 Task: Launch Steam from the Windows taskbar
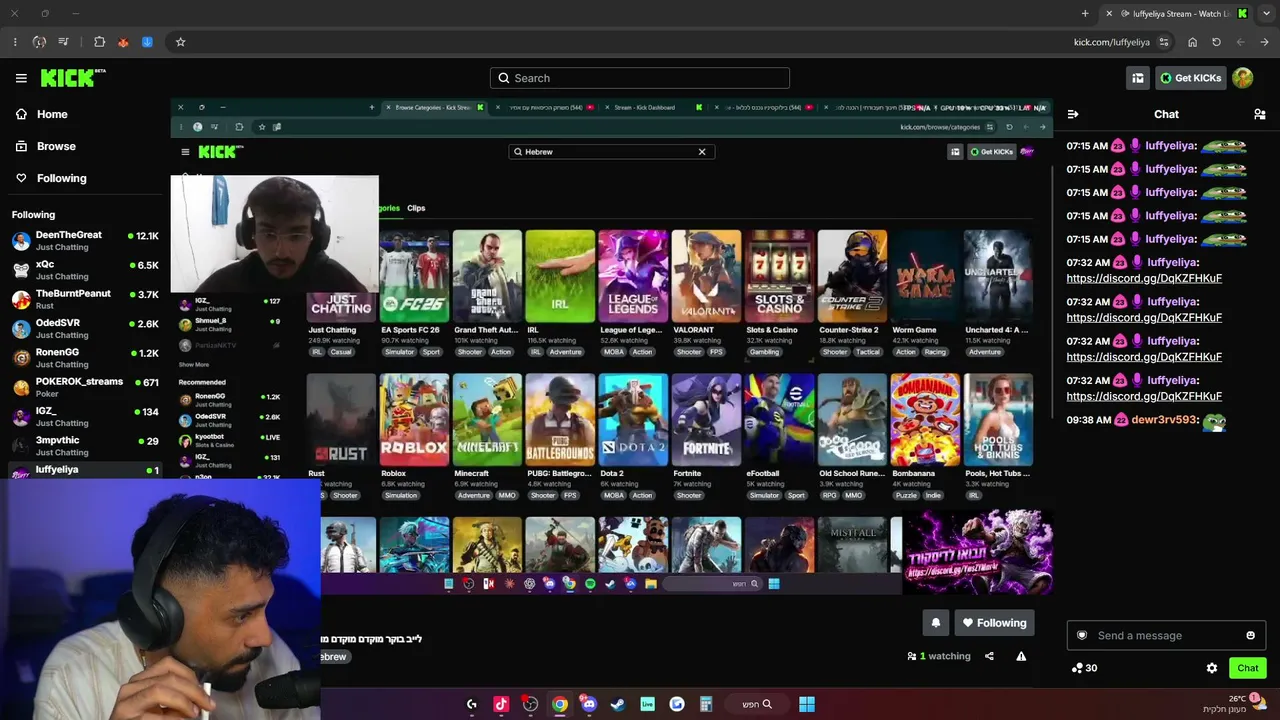(x=618, y=704)
